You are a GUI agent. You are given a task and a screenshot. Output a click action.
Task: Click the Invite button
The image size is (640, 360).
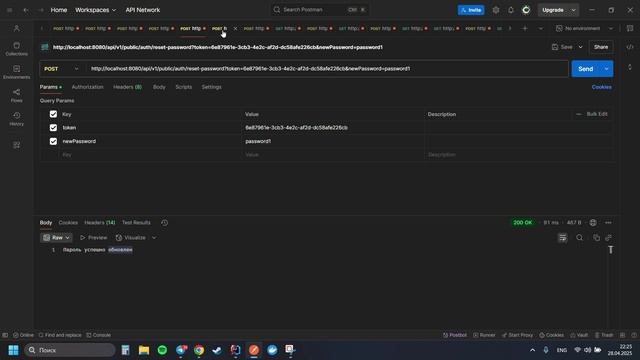coord(471,10)
